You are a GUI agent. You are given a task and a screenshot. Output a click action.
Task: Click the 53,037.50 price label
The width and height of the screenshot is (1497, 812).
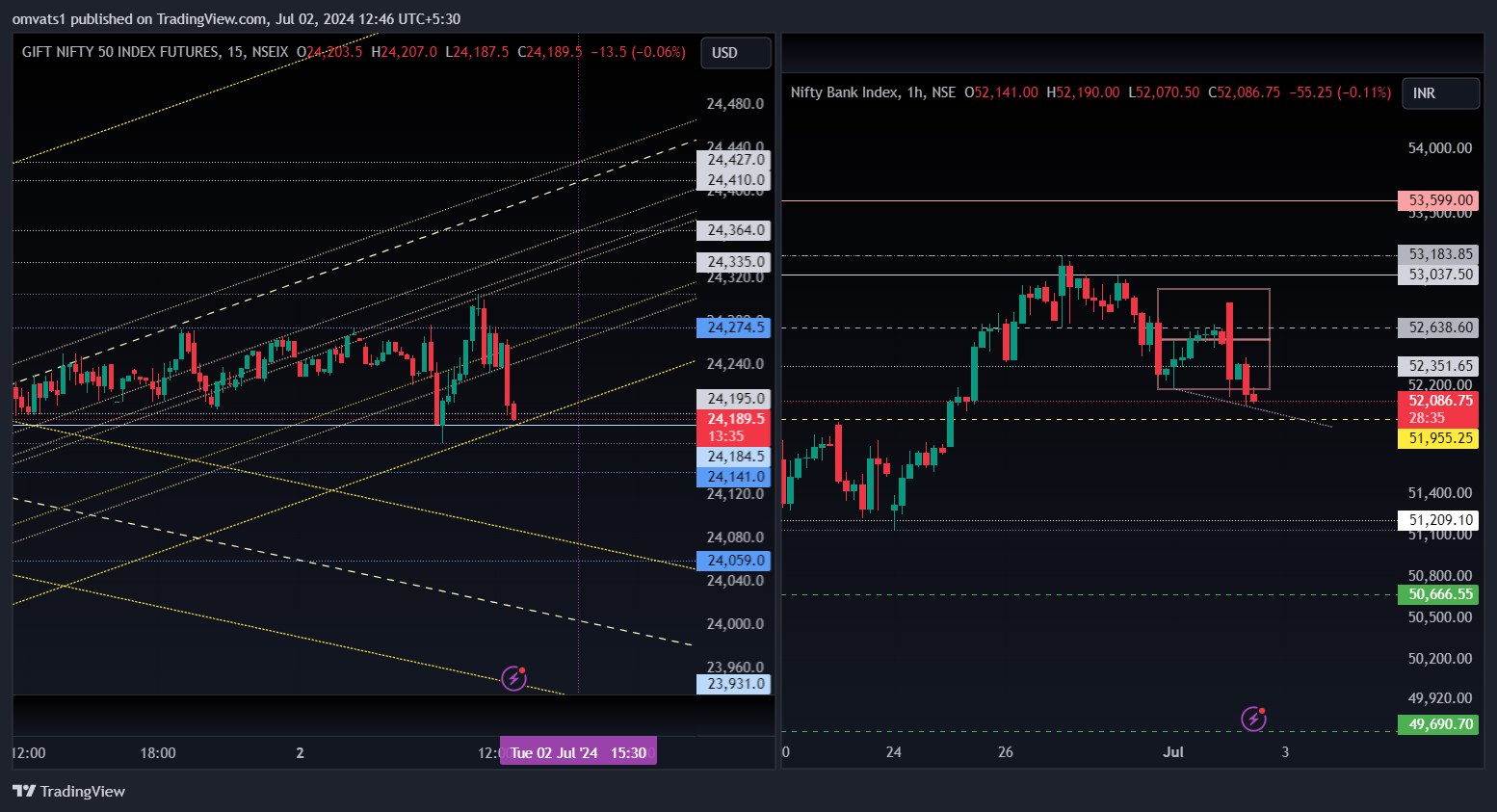(x=1440, y=275)
